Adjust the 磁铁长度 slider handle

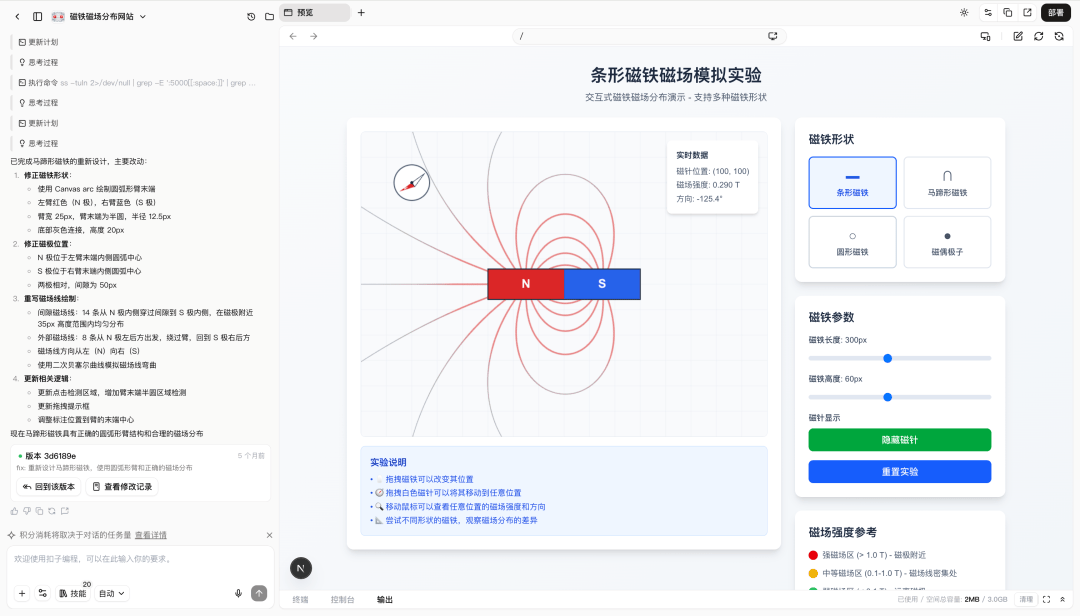click(888, 358)
